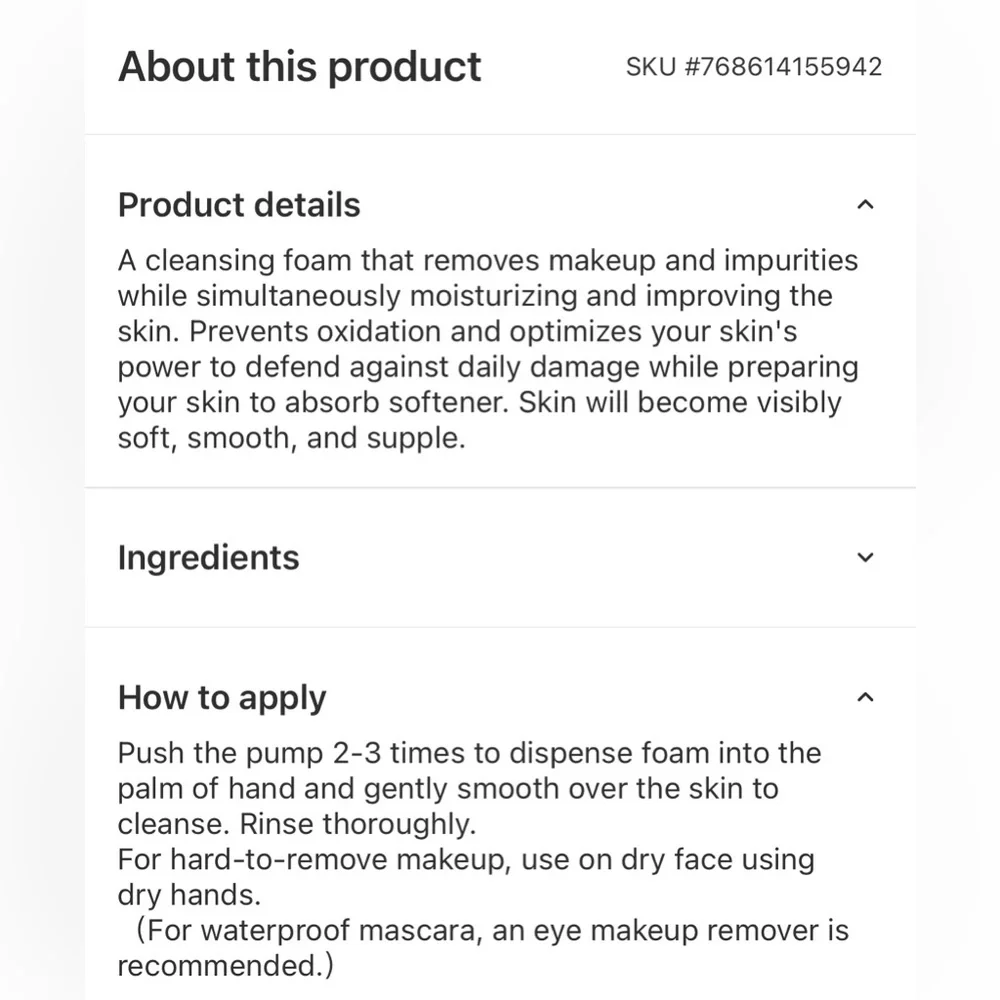Click the word 'recommended.)' at the bottom
Screen dimensions: 1000x1000
coord(226,966)
